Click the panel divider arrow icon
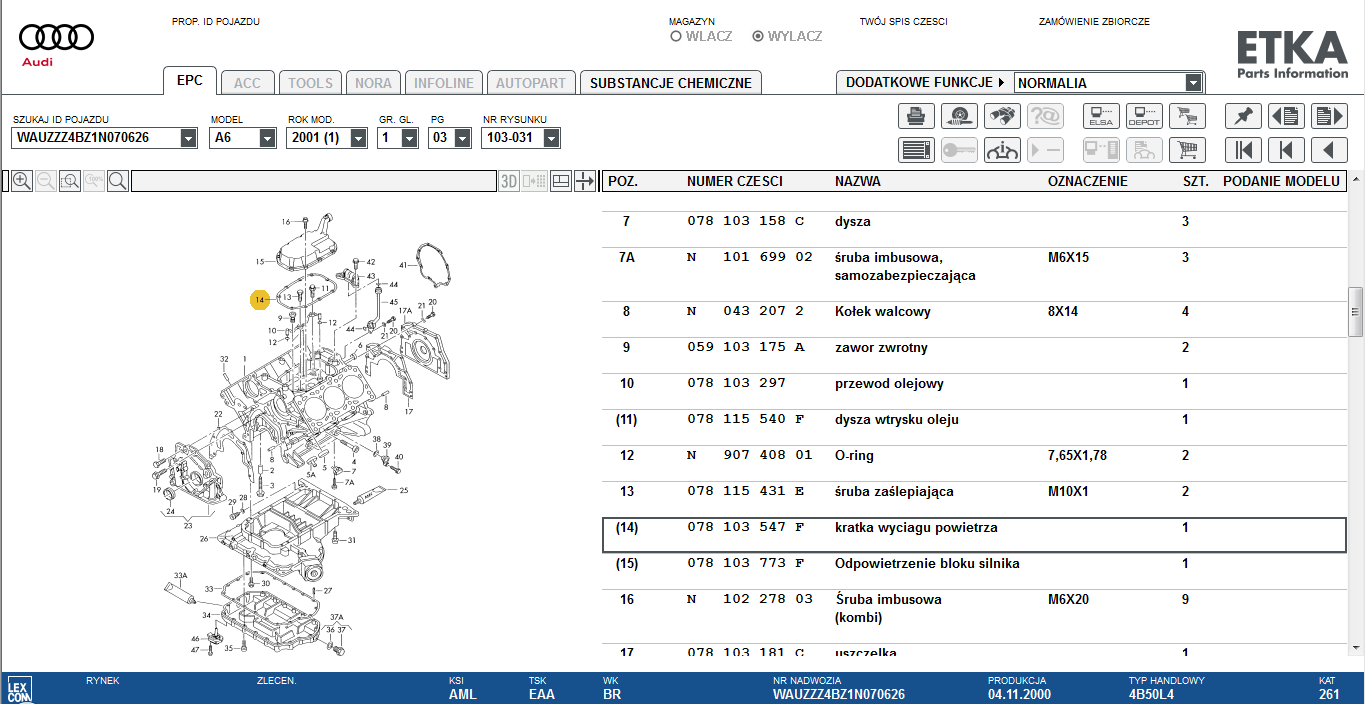Screen dimensions: 1366x704 click(585, 181)
